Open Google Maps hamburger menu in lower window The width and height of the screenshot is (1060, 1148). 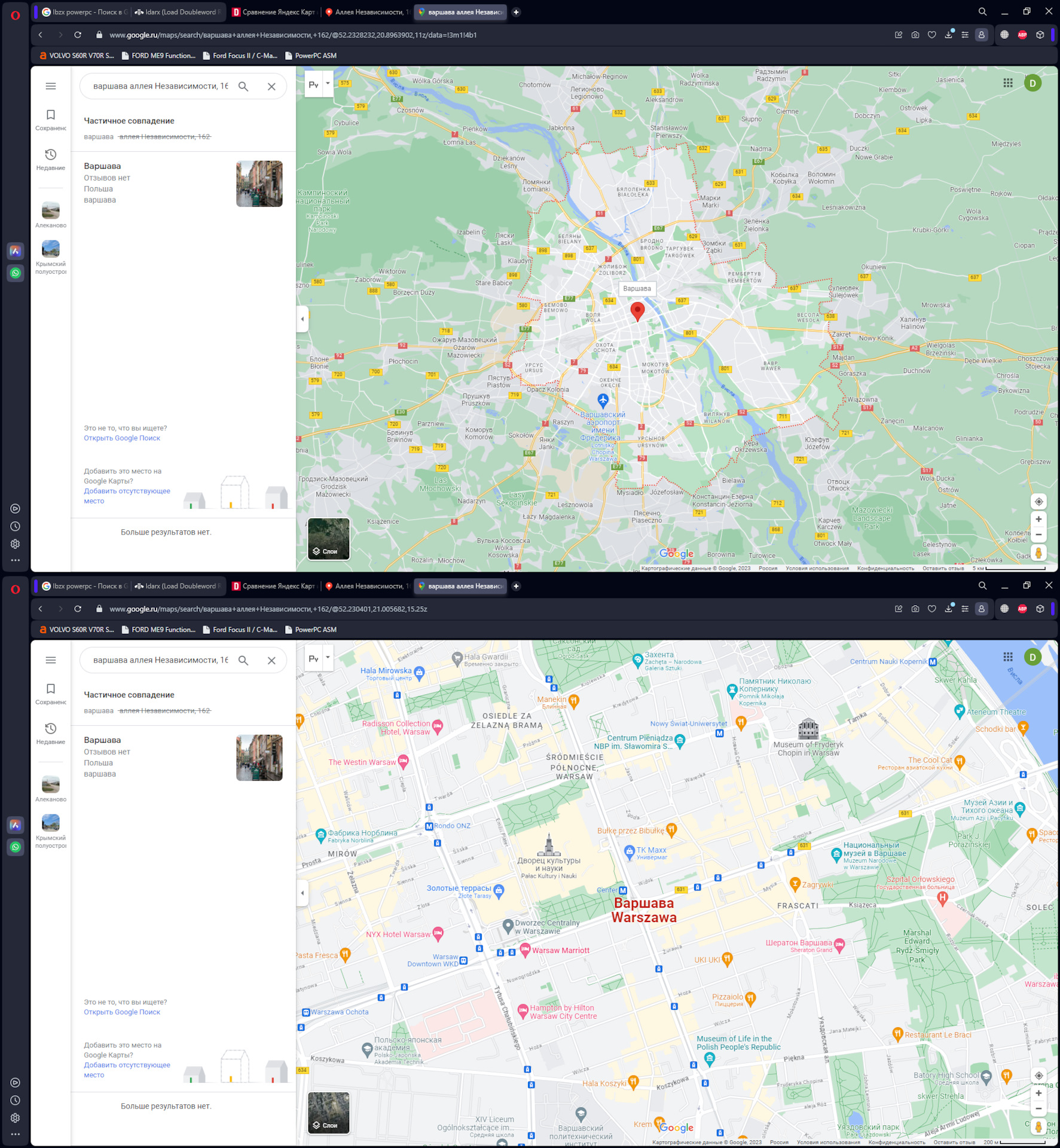[x=51, y=660]
